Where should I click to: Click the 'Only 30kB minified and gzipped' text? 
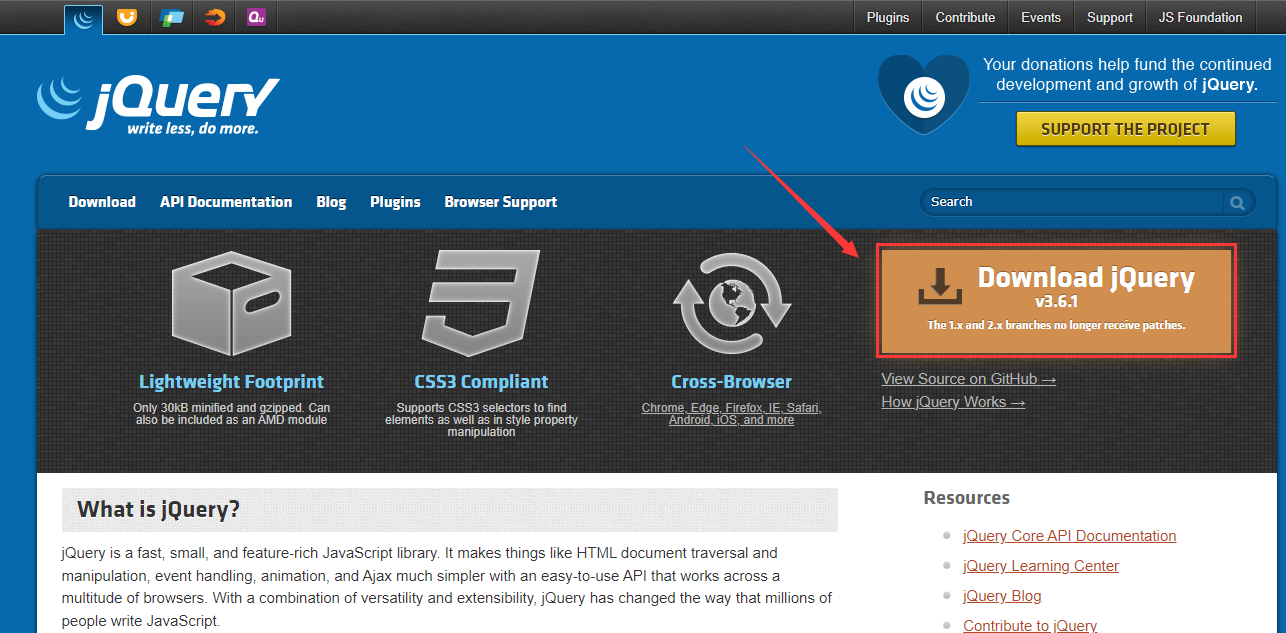231,414
